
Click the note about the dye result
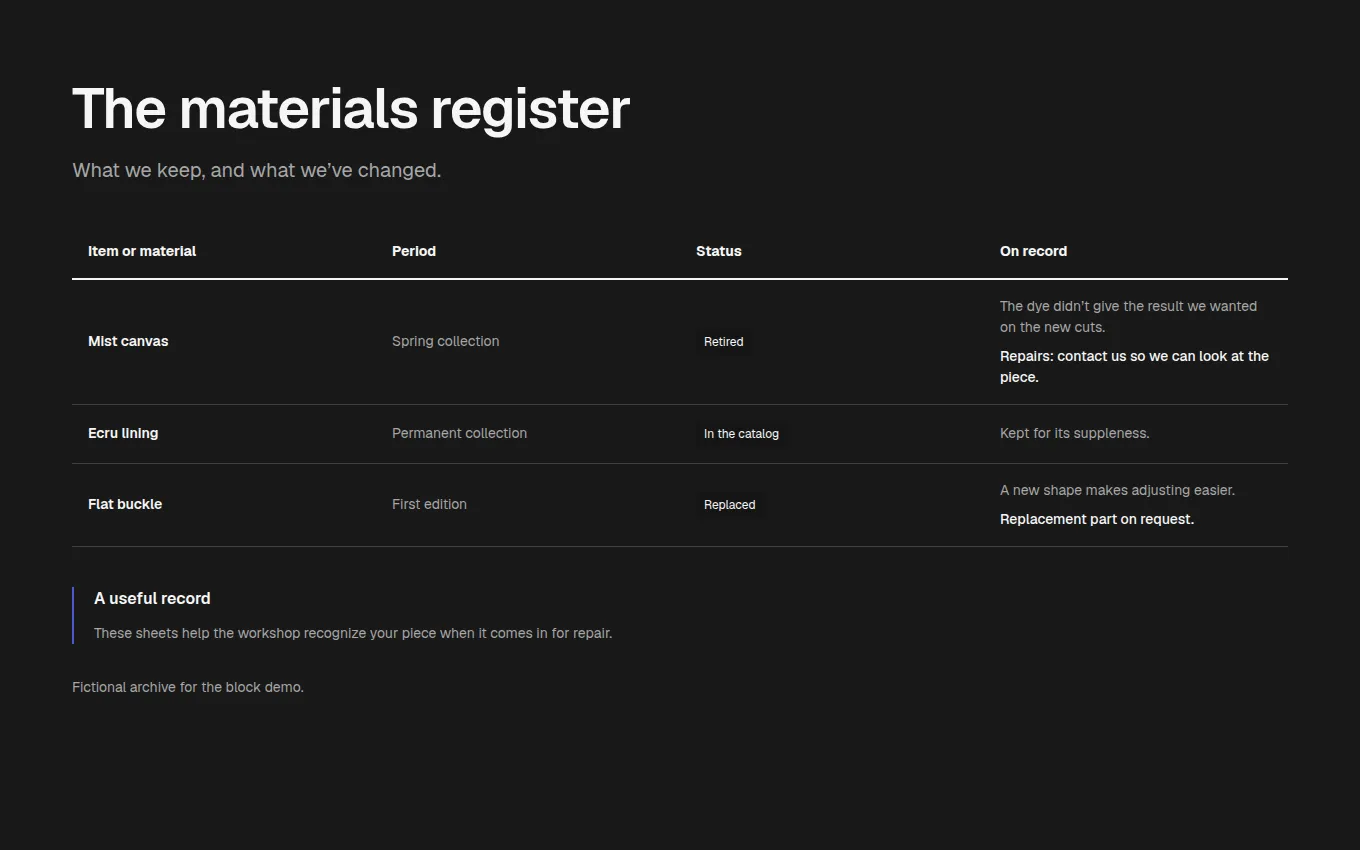pos(1129,316)
